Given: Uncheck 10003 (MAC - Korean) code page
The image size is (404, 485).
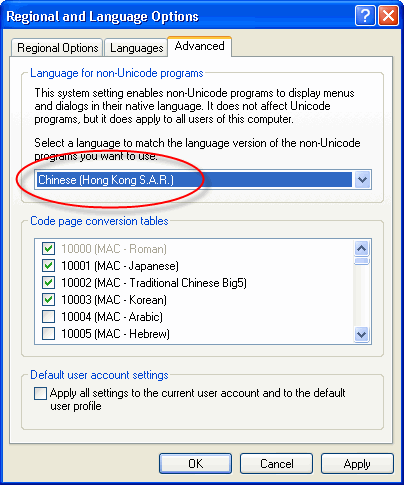Looking at the screenshot, I should 48,300.
